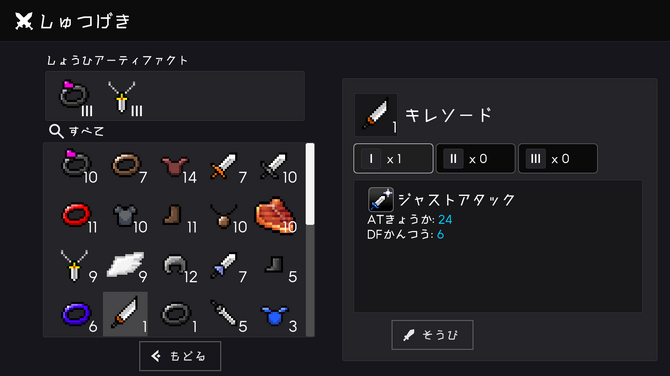Click the もどる back button
Screen dimensions: 670x376
[180, 356]
